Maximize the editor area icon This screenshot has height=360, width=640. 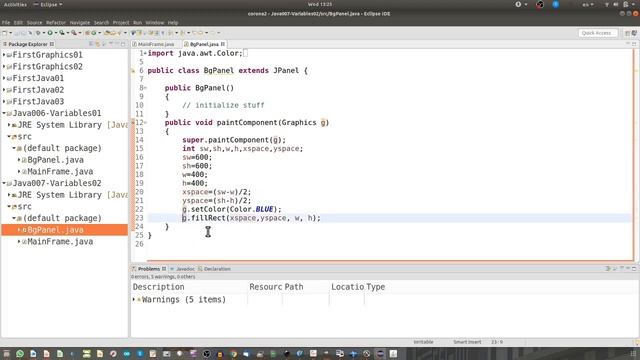coord(634,44)
